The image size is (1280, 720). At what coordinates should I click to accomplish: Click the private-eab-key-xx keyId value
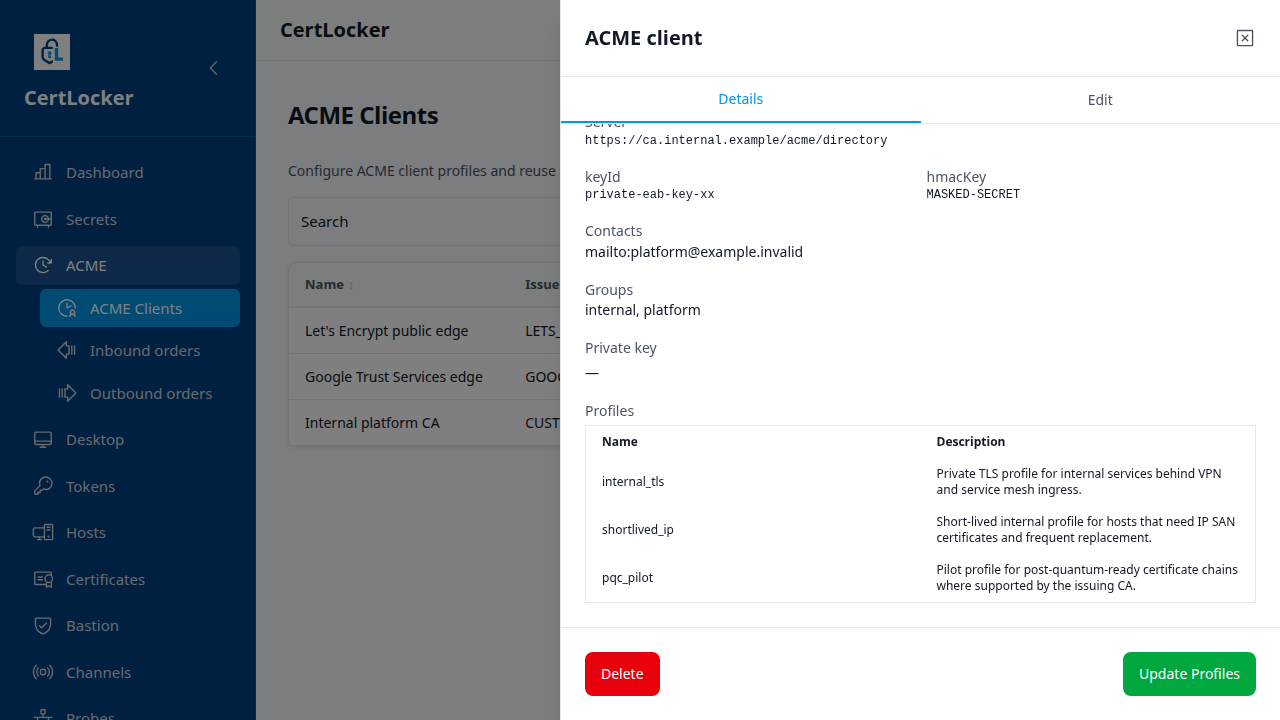coord(650,195)
